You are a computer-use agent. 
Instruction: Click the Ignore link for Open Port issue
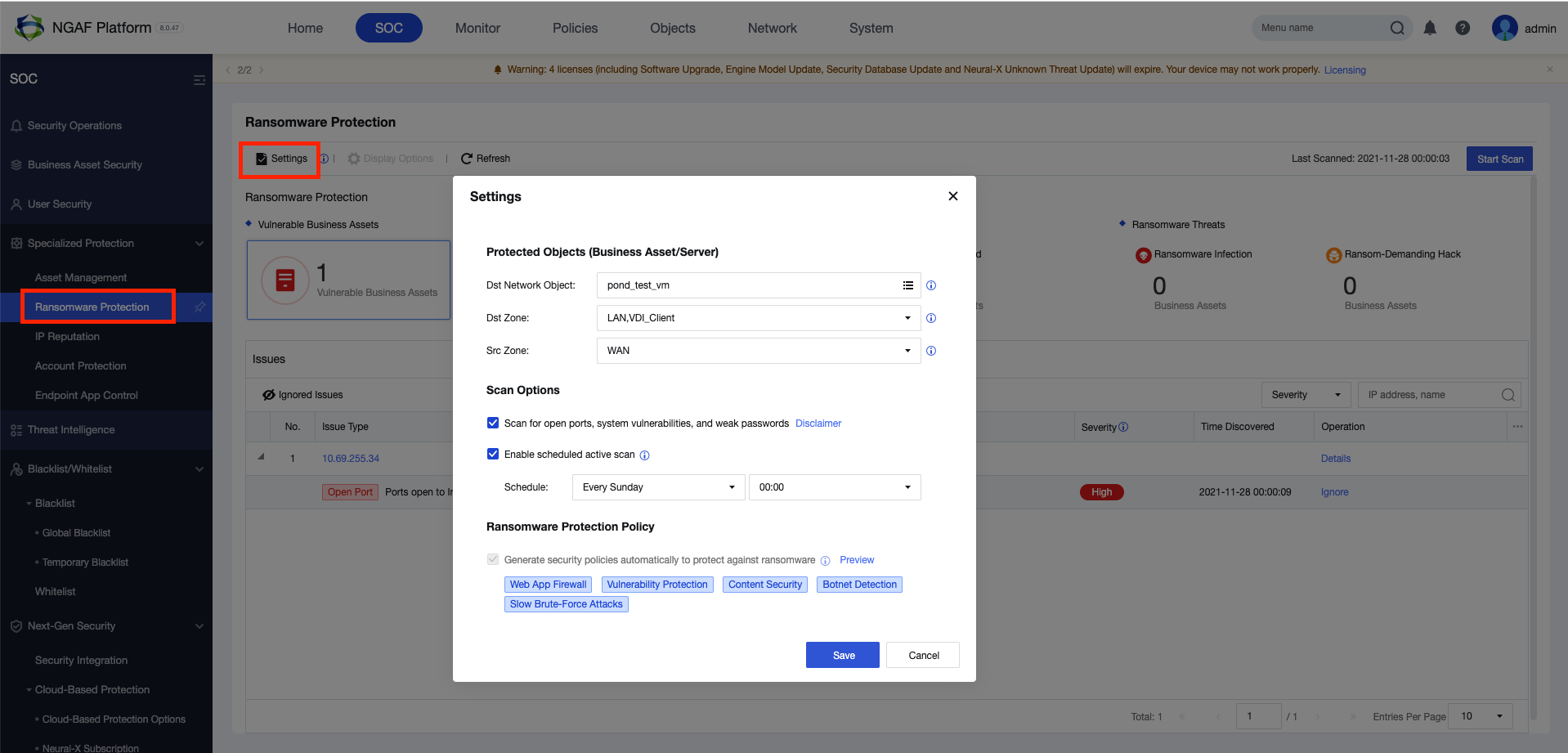point(1334,492)
